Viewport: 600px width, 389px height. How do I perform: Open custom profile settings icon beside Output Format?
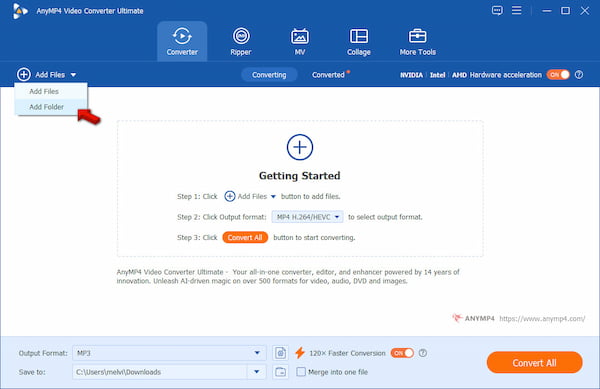(280, 353)
